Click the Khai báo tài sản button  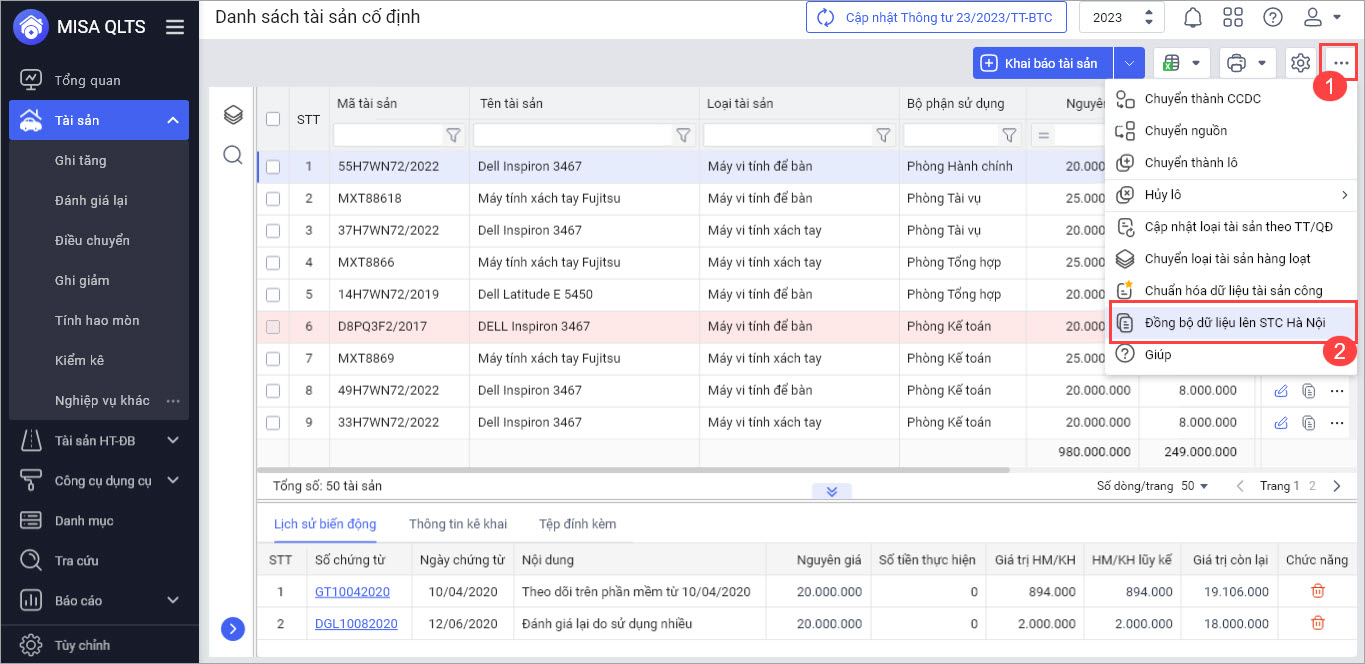1042,63
